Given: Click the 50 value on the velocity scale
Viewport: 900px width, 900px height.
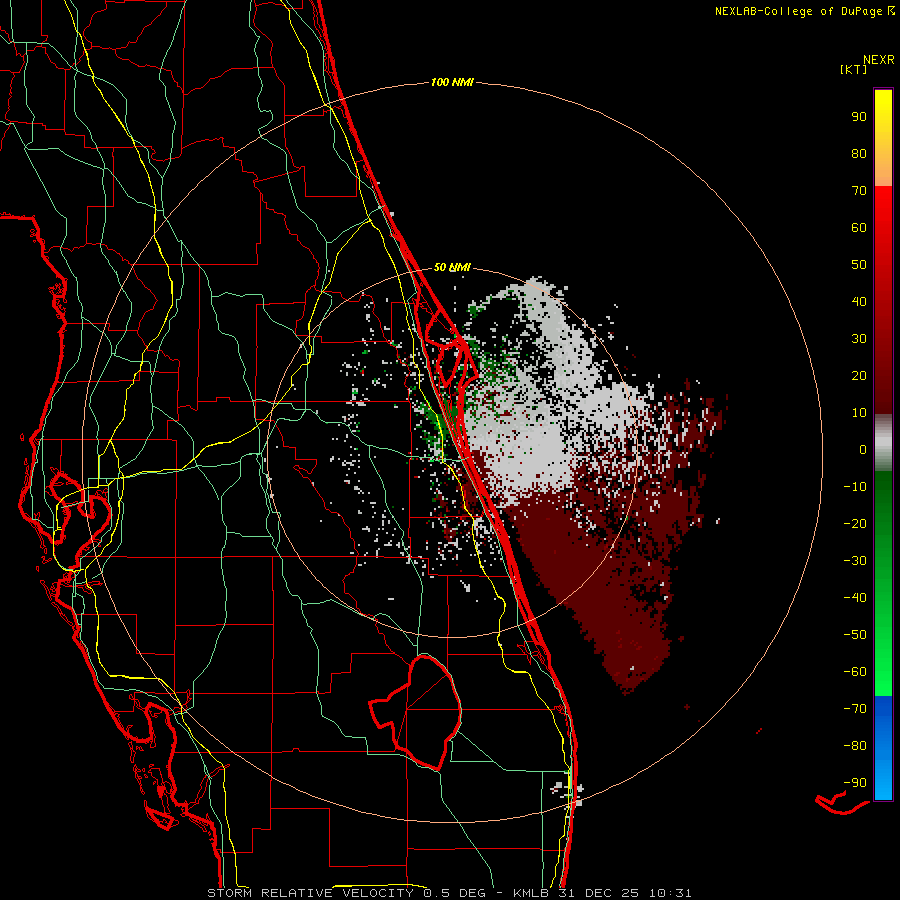Looking at the screenshot, I should 859,265.
